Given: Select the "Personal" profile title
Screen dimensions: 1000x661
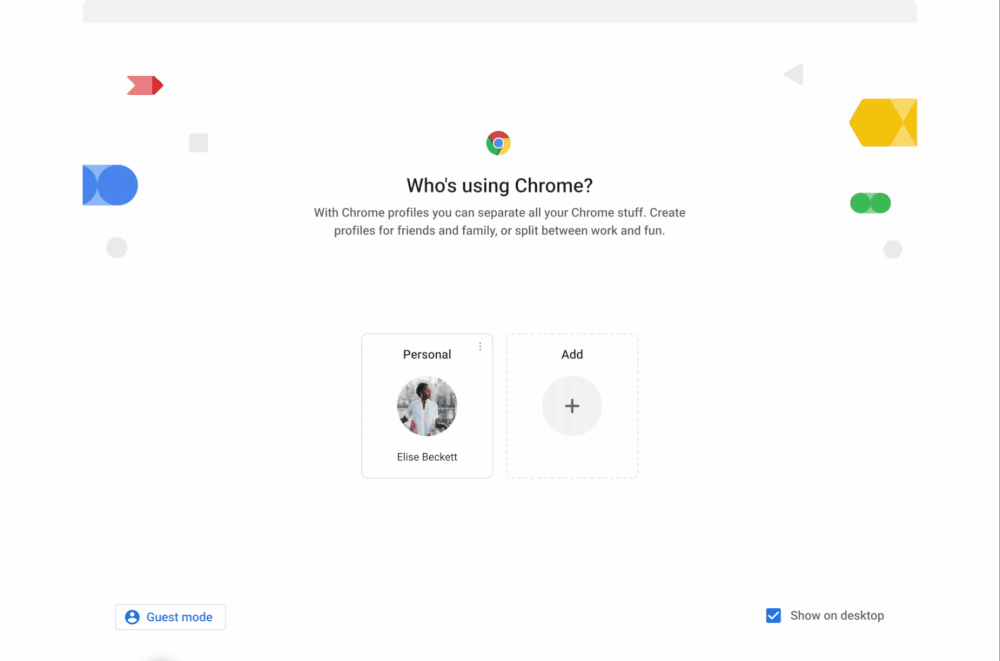Looking at the screenshot, I should pyautogui.click(x=427, y=354).
